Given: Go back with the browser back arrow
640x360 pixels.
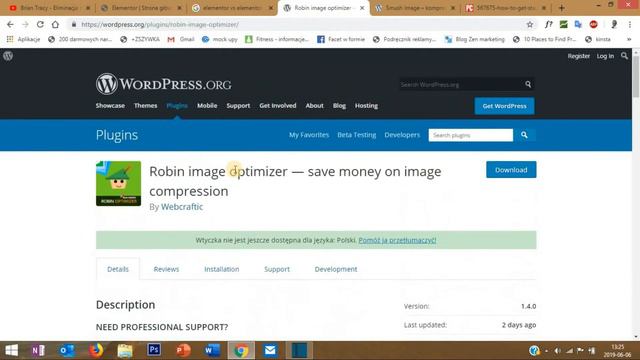Looking at the screenshot, I should 10,24.
